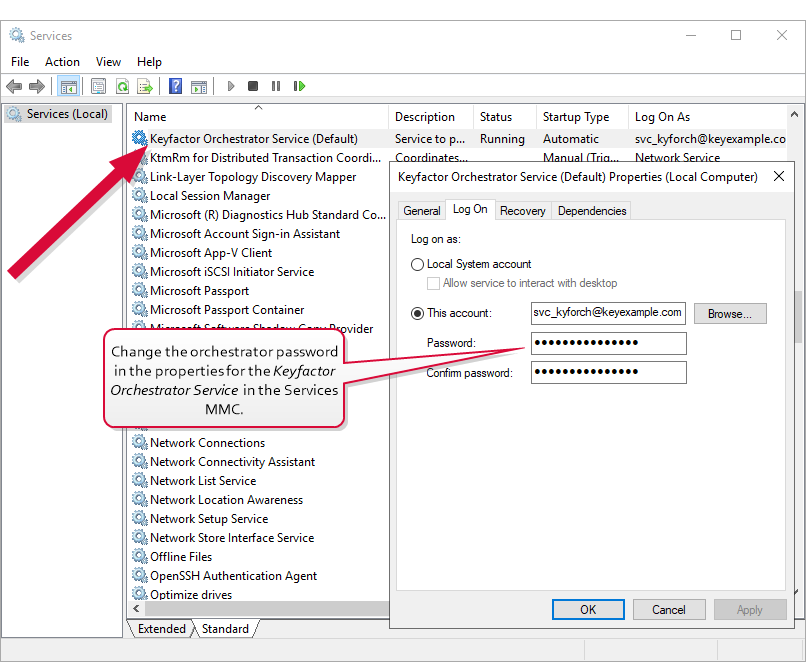Sort services by the Name column
806x662 pixels.
coord(257,117)
